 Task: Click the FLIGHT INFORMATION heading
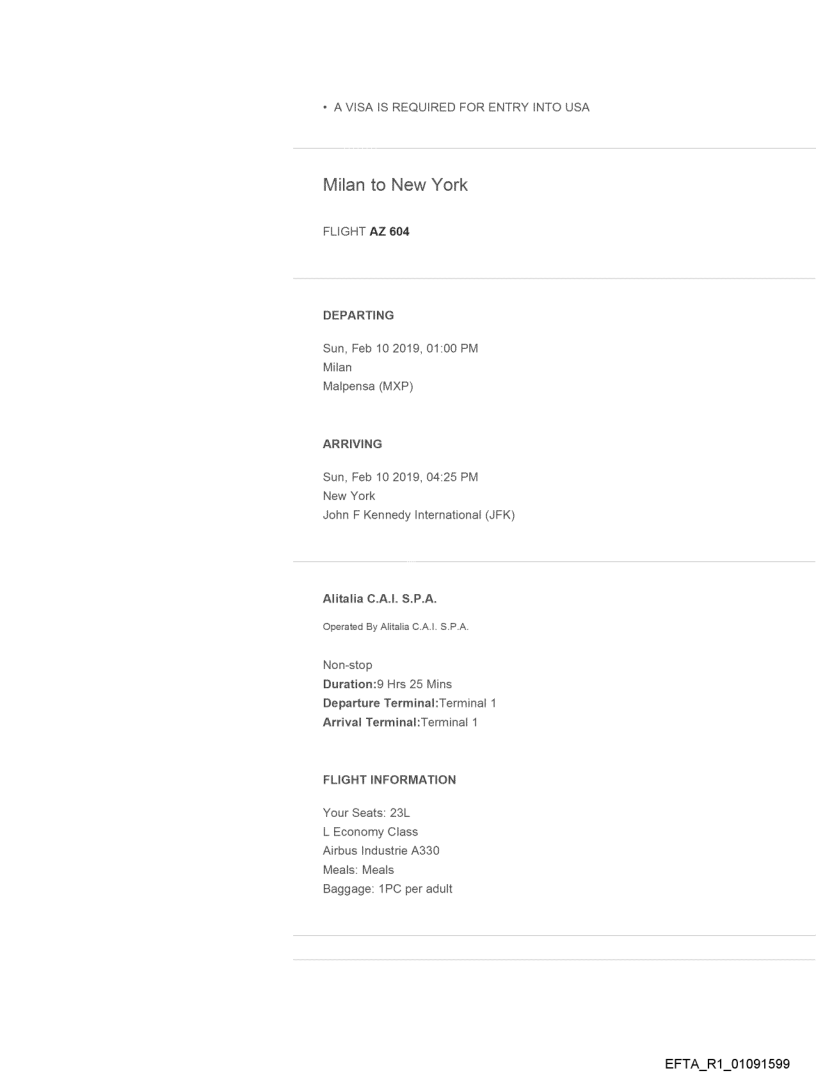point(389,780)
